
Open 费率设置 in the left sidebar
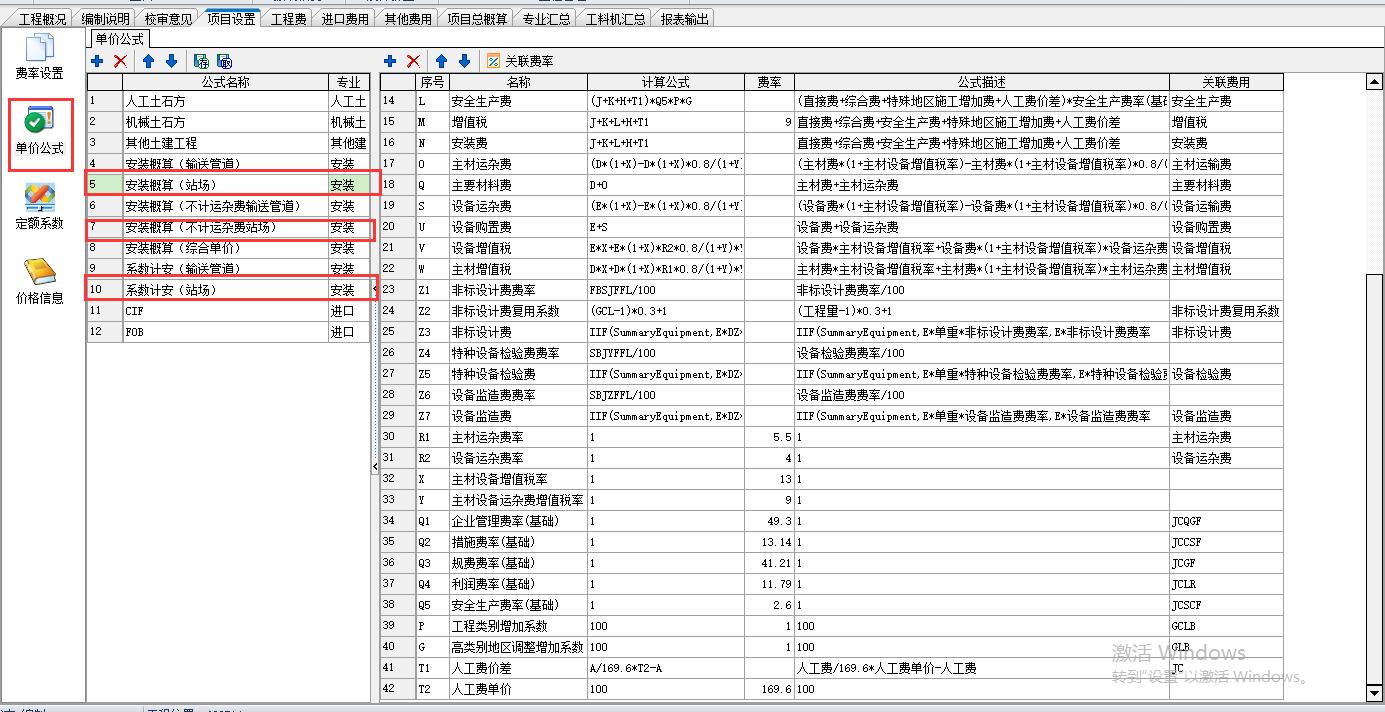[x=40, y=57]
